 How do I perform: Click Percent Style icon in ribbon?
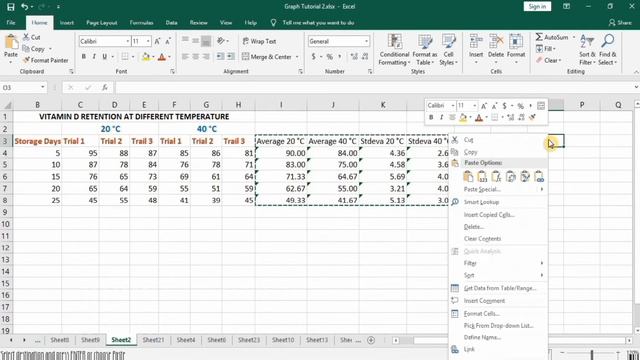(x=329, y=57)
